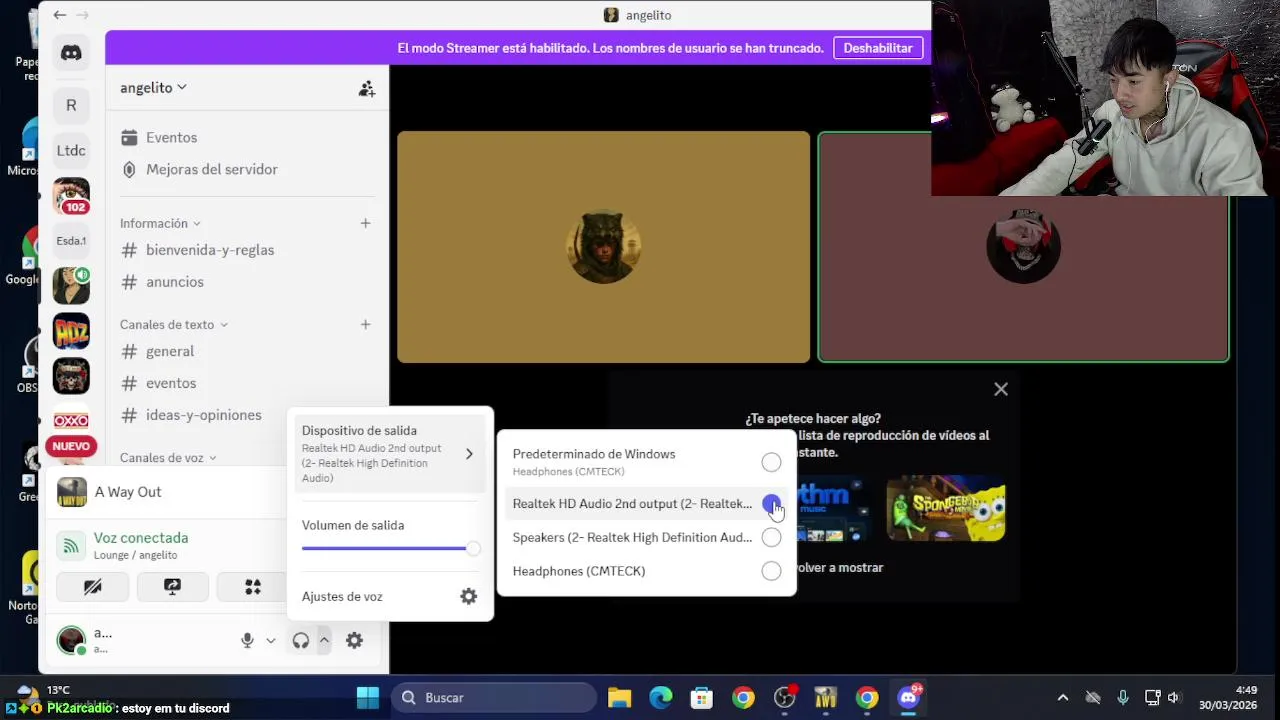Screen dimensions: 1280x720
Task: Open the OXXO server icon
Action: pyautogui.click(x=71, y=420)
